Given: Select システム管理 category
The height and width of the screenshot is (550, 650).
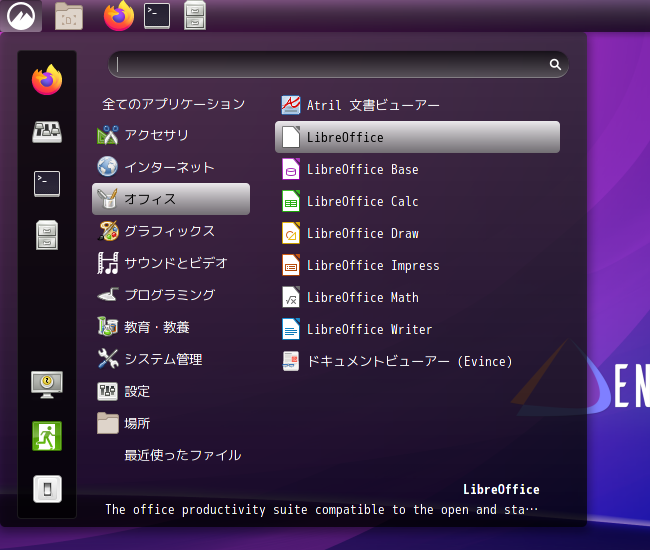Looking at the screenshot, I should (171, 359).
